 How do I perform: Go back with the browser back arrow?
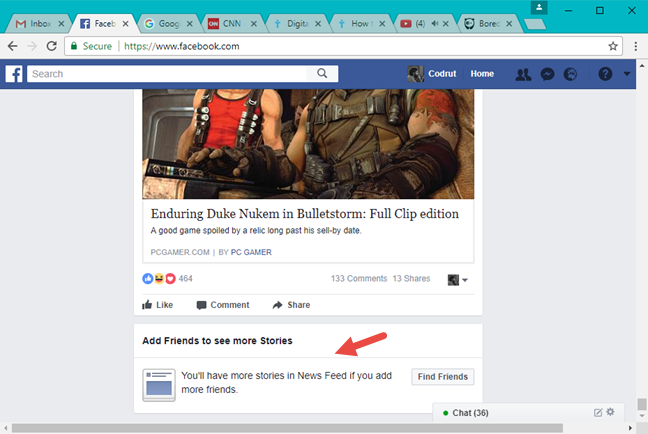pyautogui.click(x=13, y=46)
